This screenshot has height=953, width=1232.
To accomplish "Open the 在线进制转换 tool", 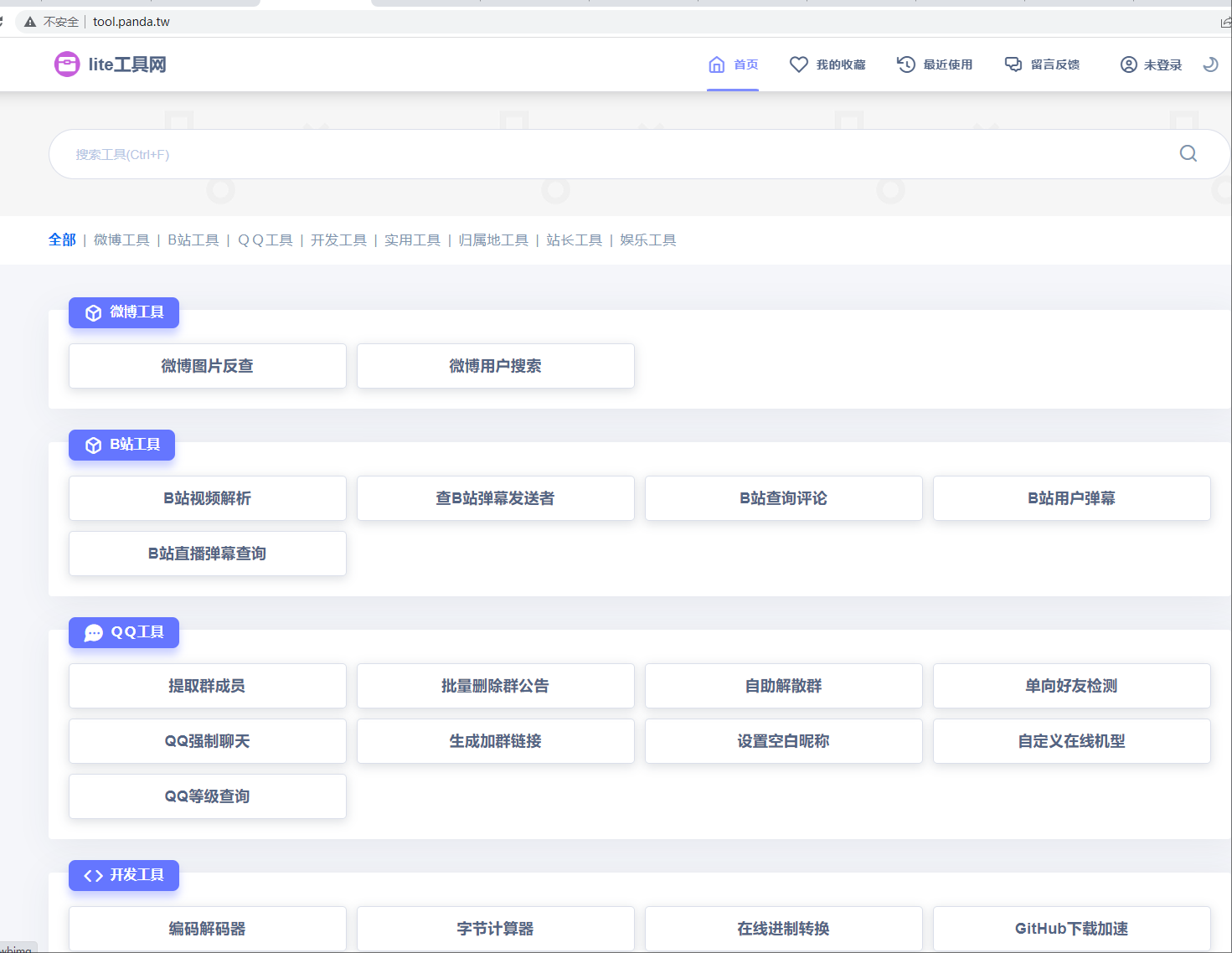I will click(x=784, y=929).
